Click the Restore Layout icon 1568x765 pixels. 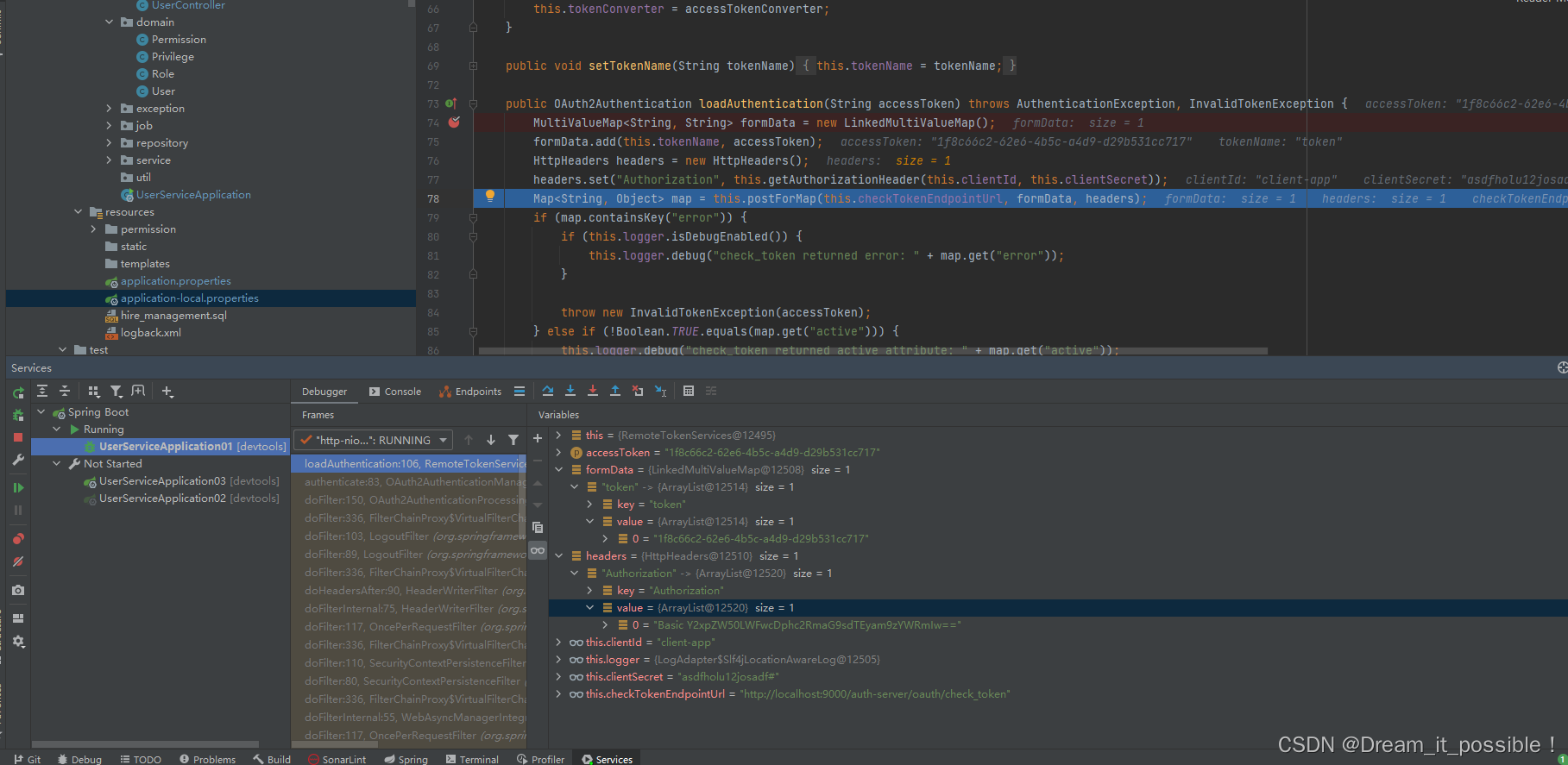point(18,618)
